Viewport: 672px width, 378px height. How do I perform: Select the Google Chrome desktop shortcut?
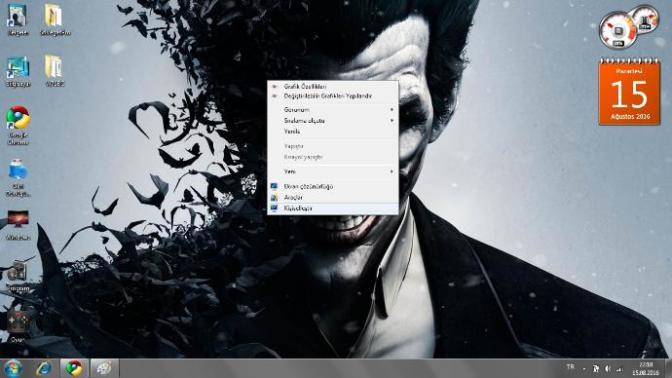coord(18,125)
